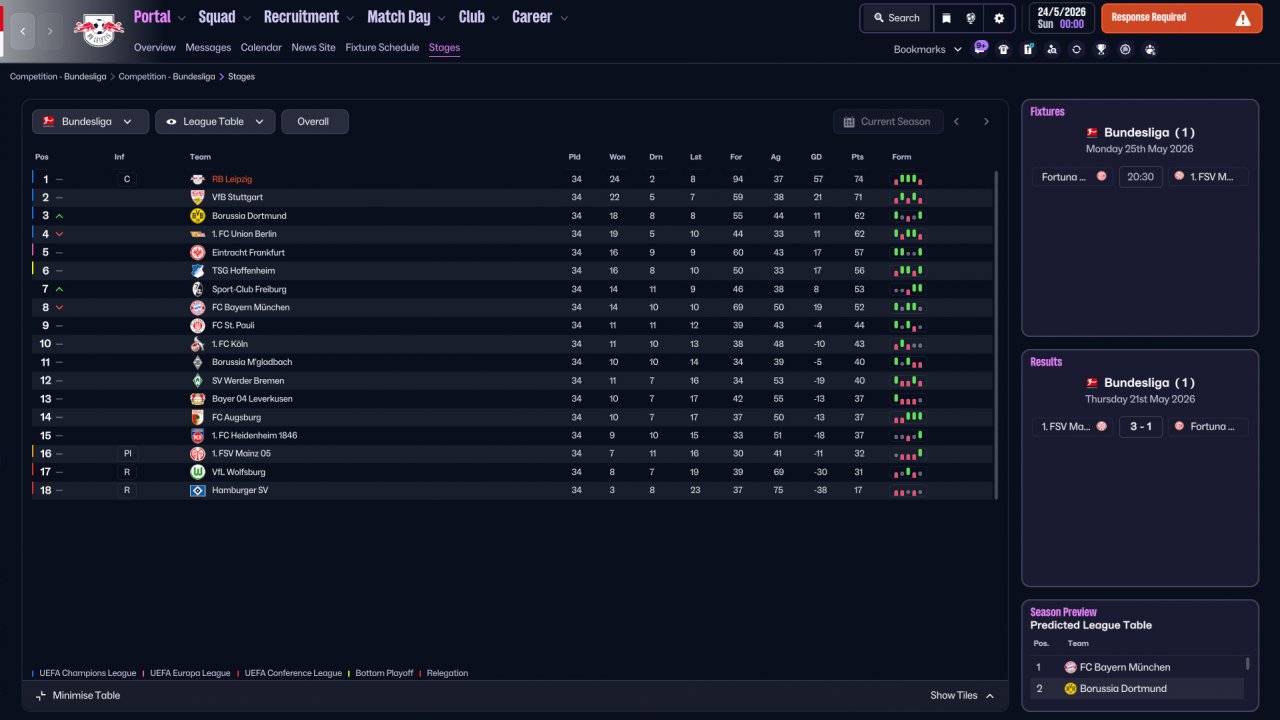Click the Overall filter button
1280x720 pixels.
[313, 122]
